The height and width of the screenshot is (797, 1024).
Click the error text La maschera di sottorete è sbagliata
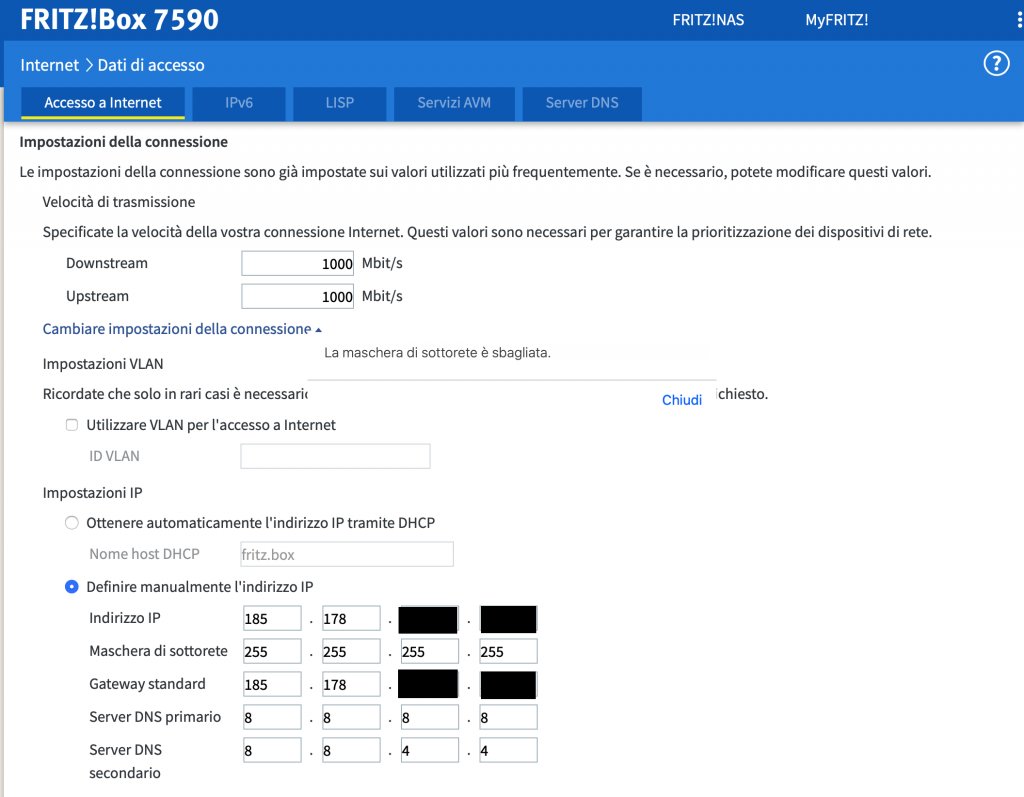[437, 353]
